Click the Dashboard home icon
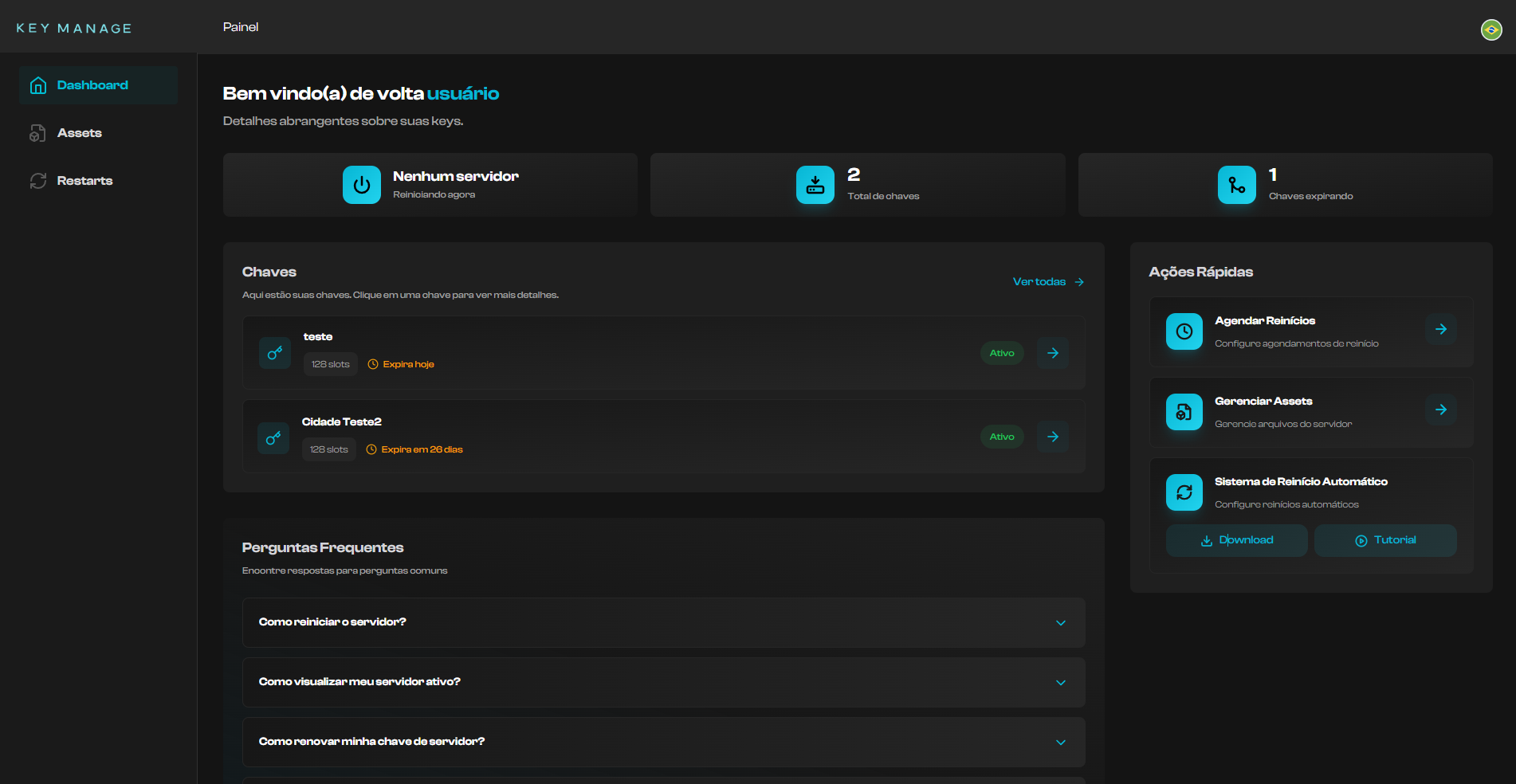1516x784 pixels. tap(38, 85)
